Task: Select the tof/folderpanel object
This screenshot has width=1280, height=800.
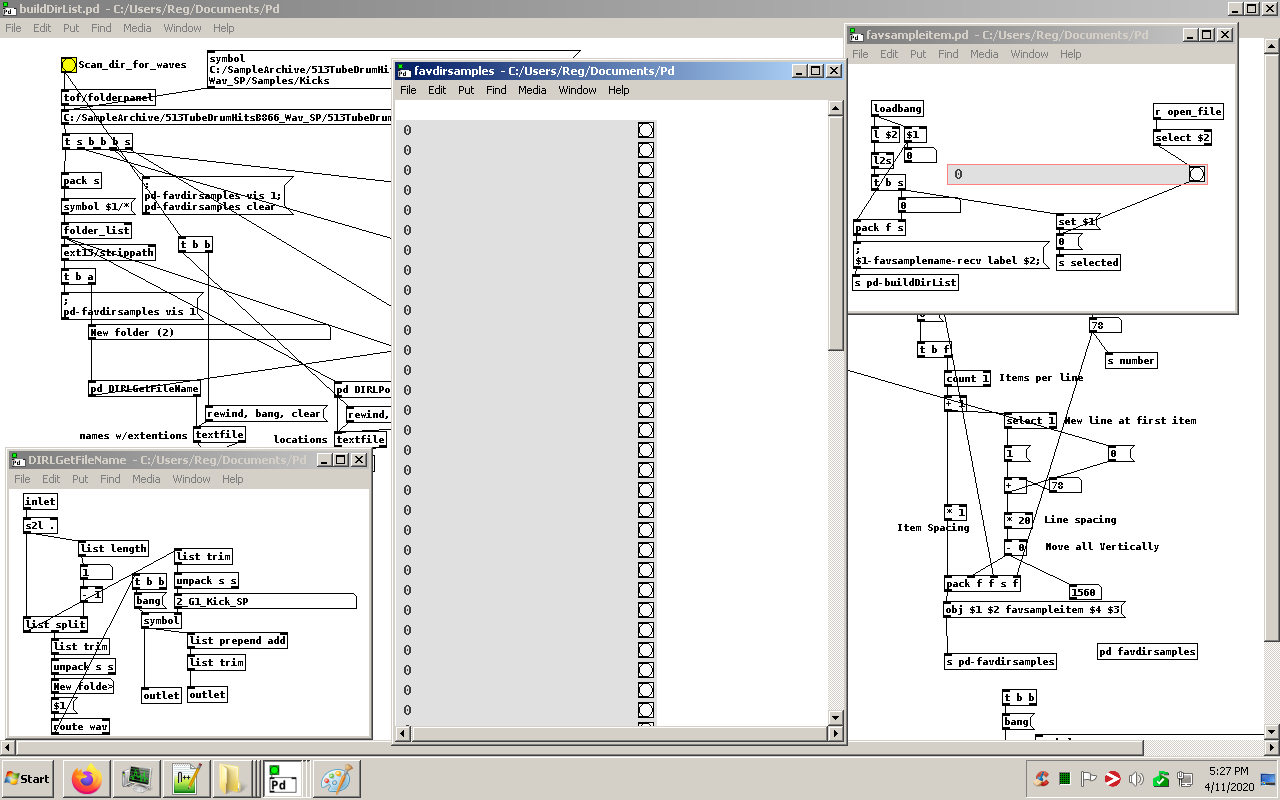Action: 109,98
